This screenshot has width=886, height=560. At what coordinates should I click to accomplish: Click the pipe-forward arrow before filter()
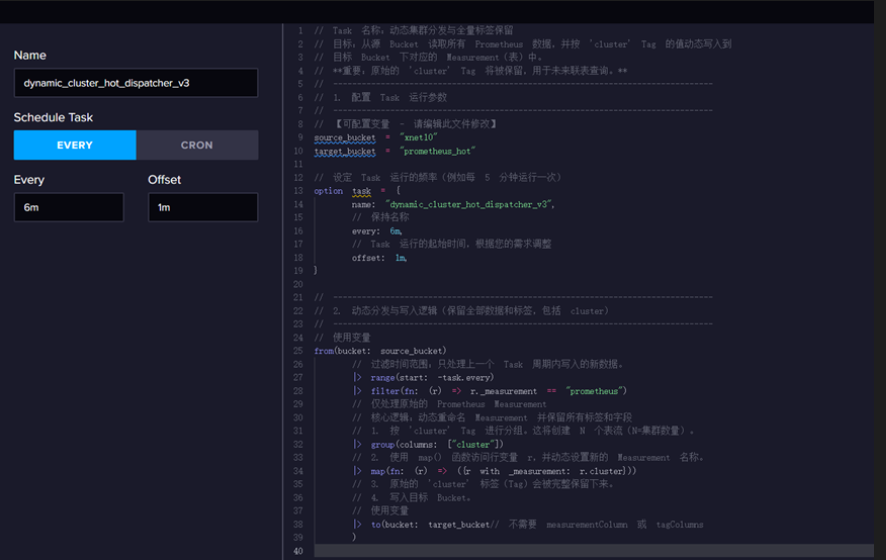(x=357, y=391)
